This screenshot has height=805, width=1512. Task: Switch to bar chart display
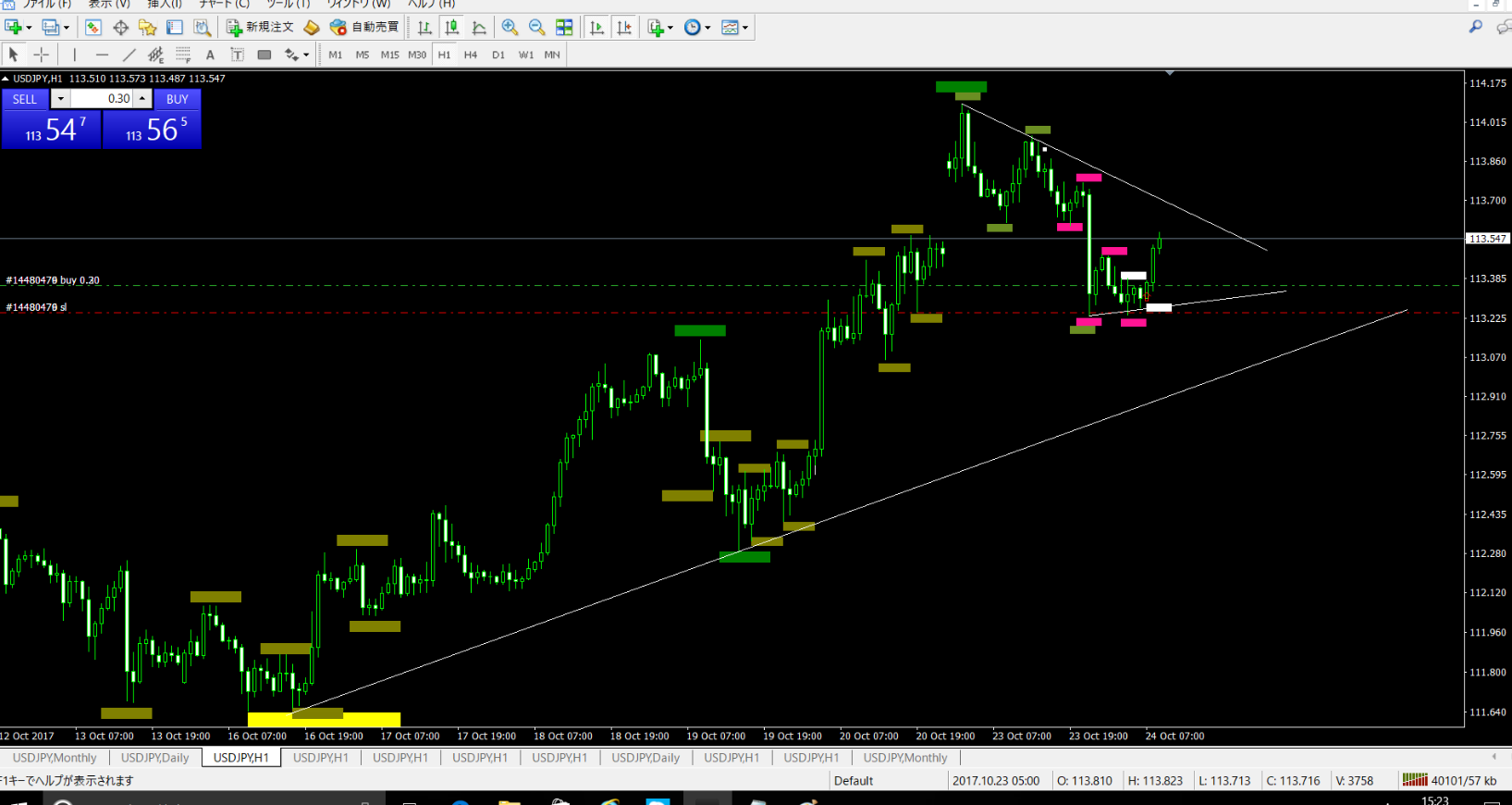pos(424,28)
